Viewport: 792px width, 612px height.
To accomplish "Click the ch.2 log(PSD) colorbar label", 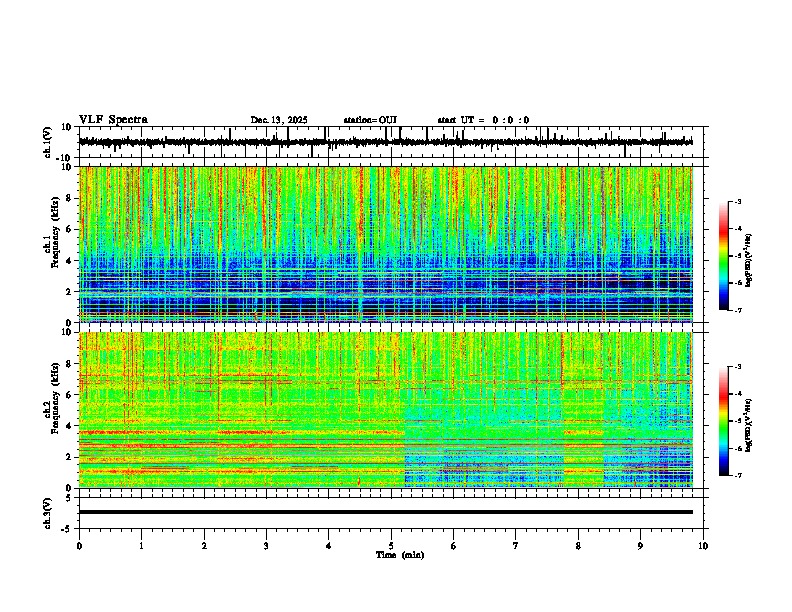I will point(749,425).
